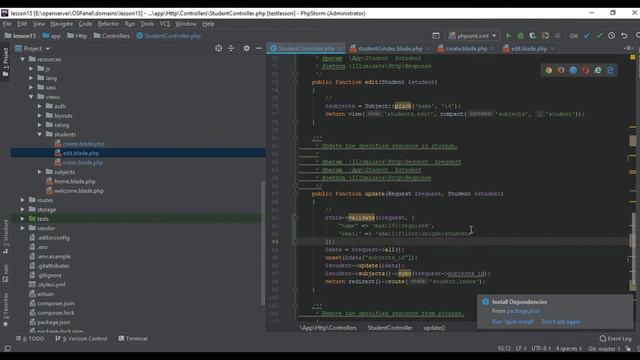The image size is (640, 360).
Task: Hide the Project tool window
Action: [259, 48]
